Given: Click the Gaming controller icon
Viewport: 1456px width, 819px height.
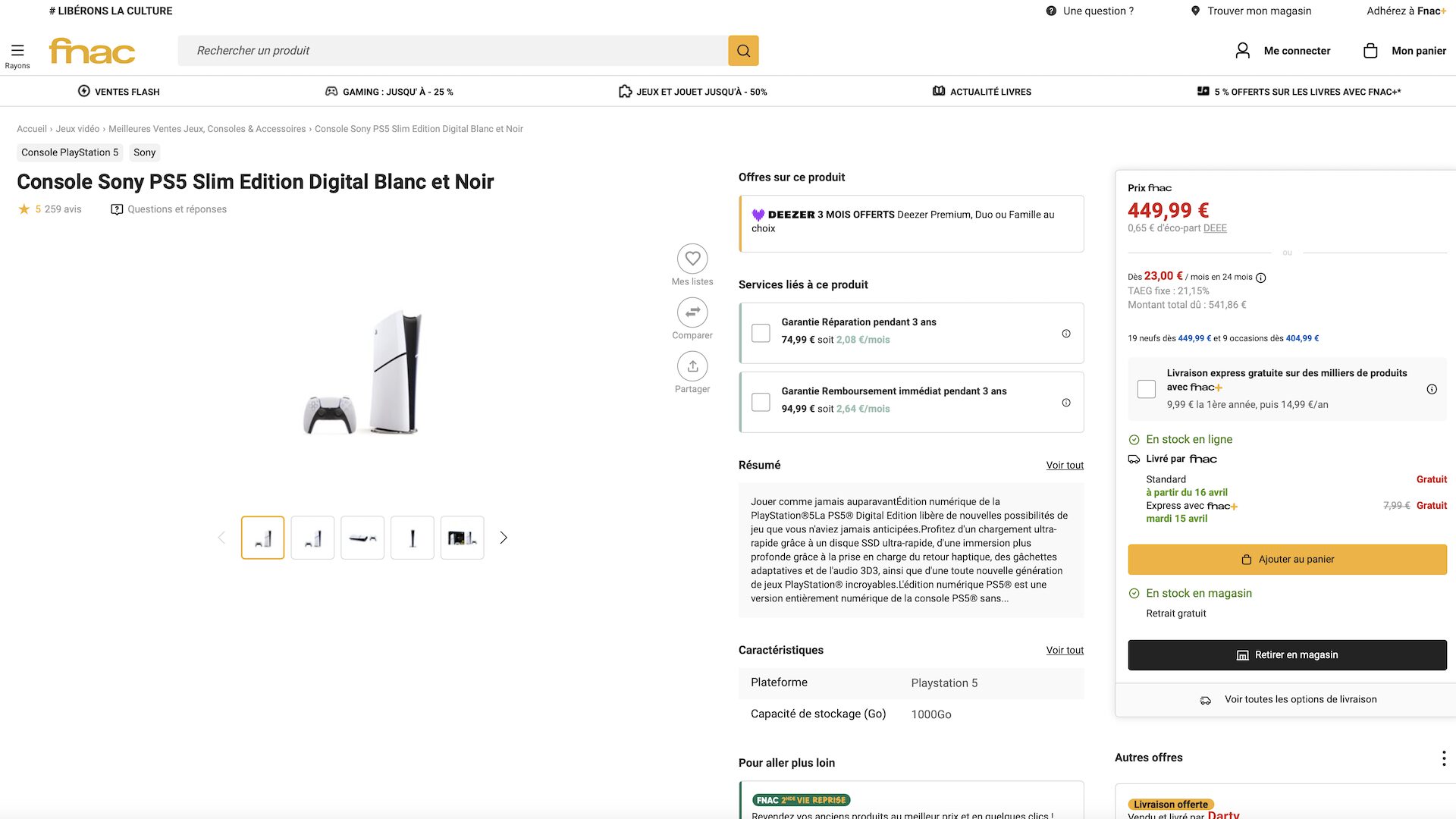Looking at the screenshot, I should pos(331,91).
